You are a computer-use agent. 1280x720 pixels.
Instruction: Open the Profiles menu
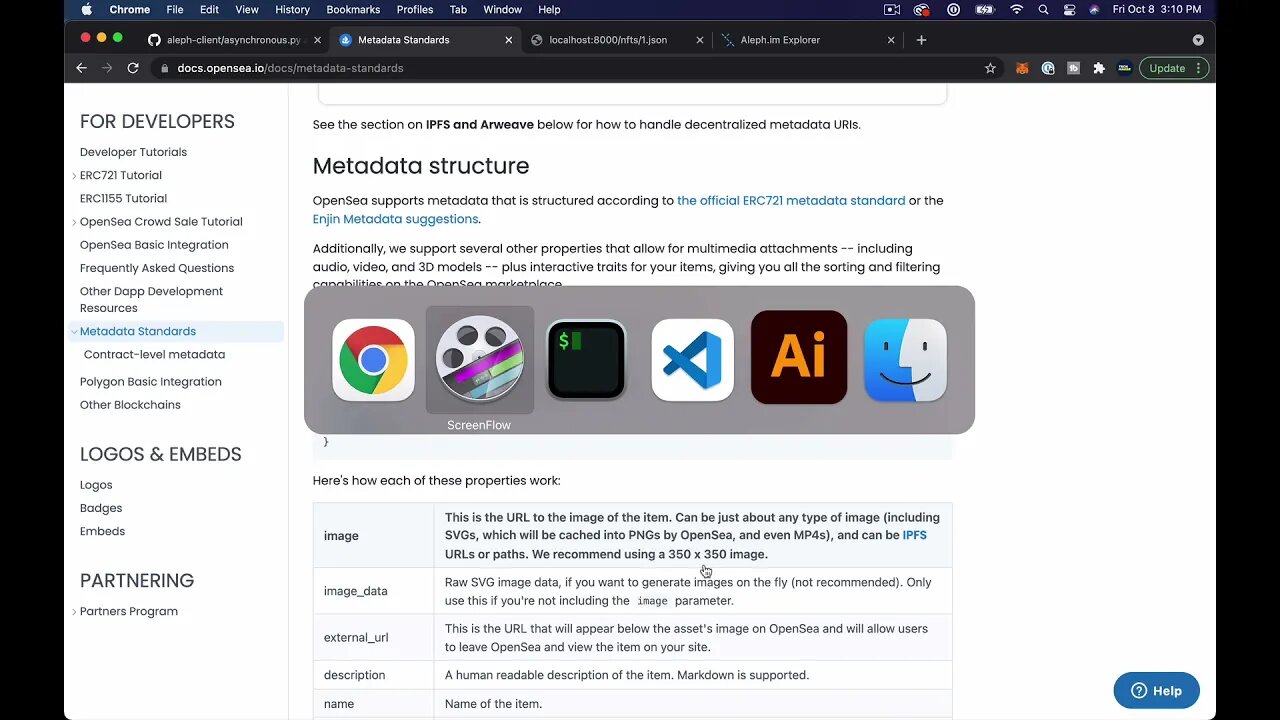click(415, 9)
